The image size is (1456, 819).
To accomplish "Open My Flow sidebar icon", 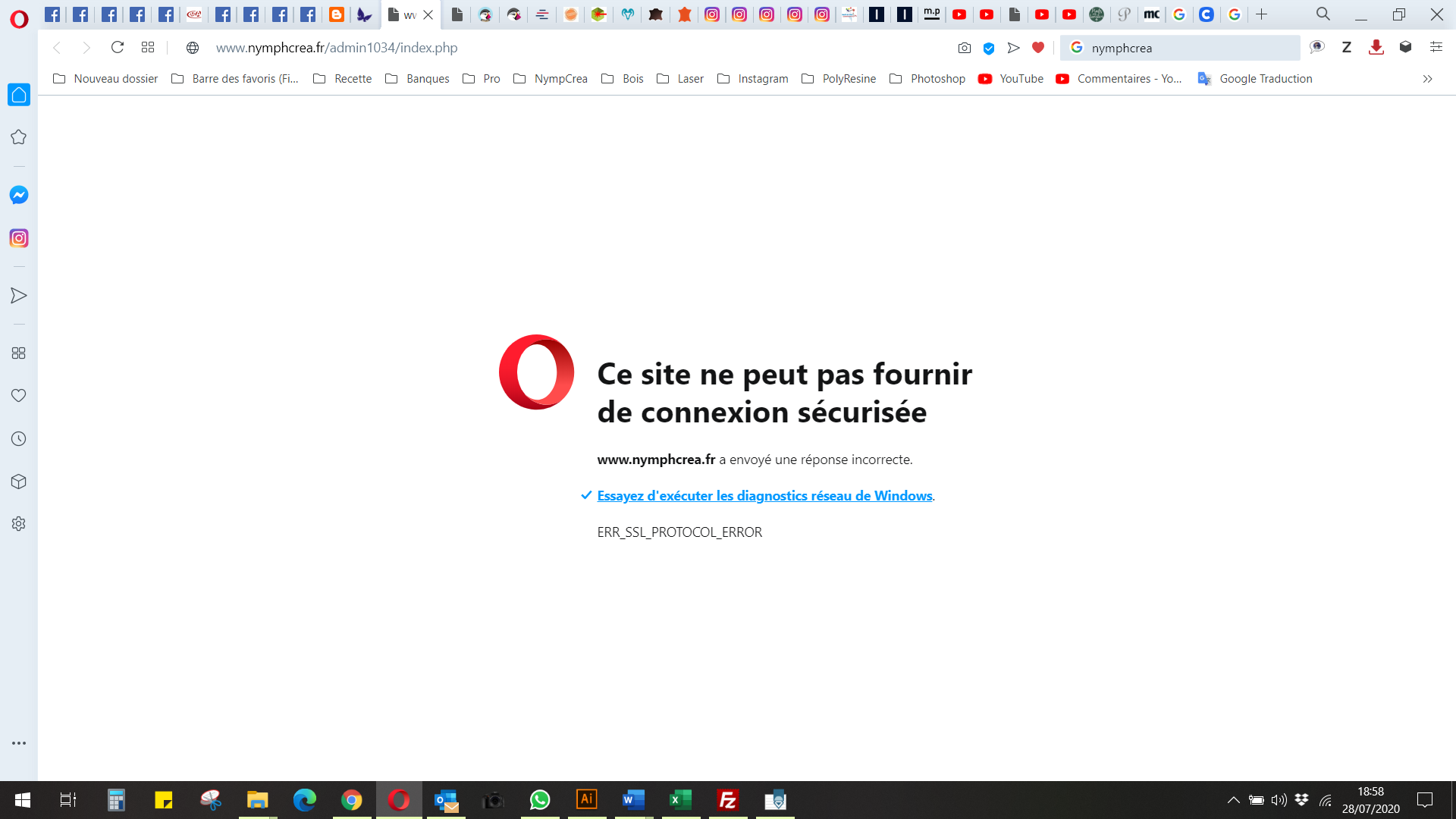I will (19, 296).
